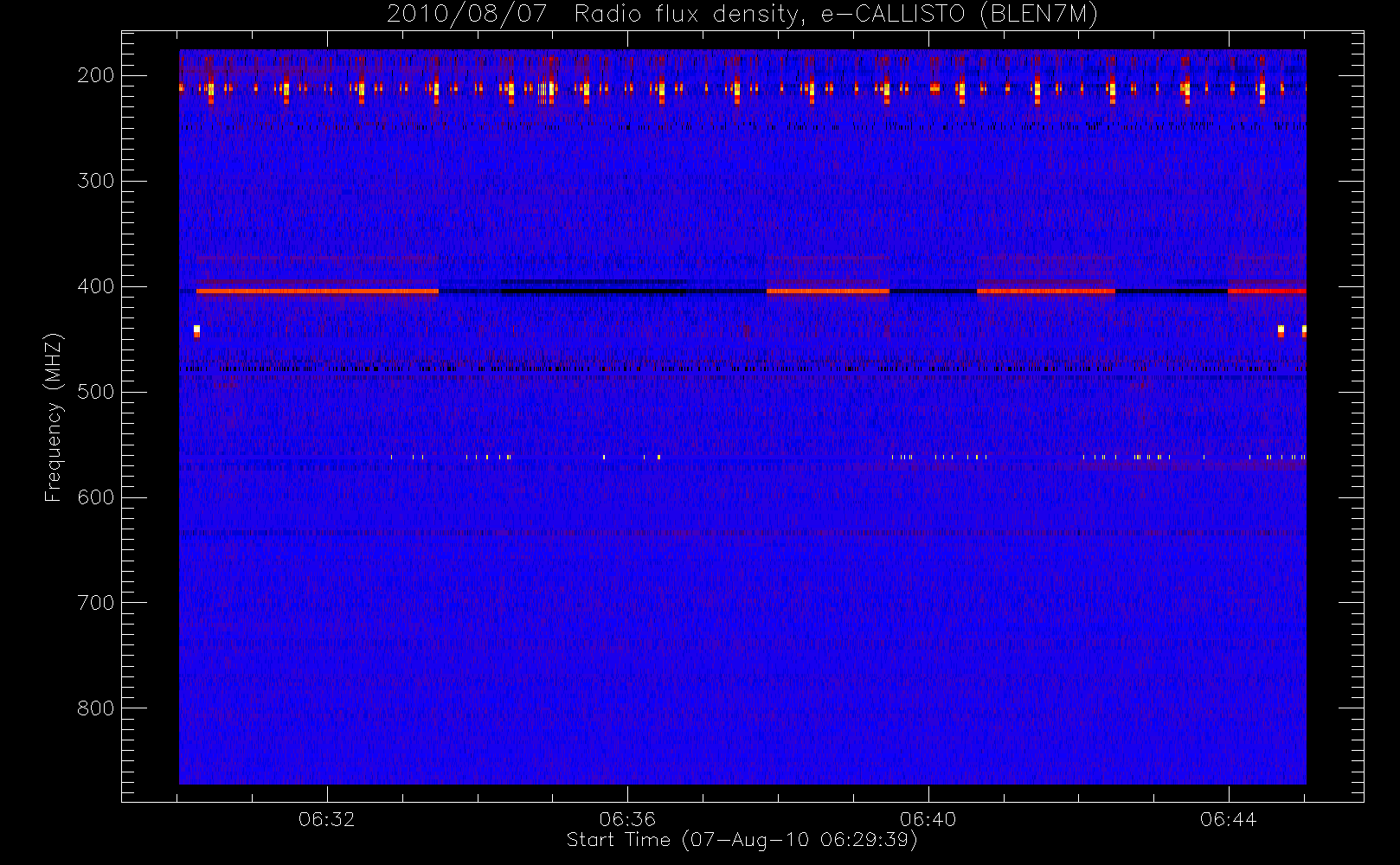Image resolution: width=1400 pixels, height=865 pixels.
Task: Click the 06:40 time tick label
Action: (x=928, y=819)
